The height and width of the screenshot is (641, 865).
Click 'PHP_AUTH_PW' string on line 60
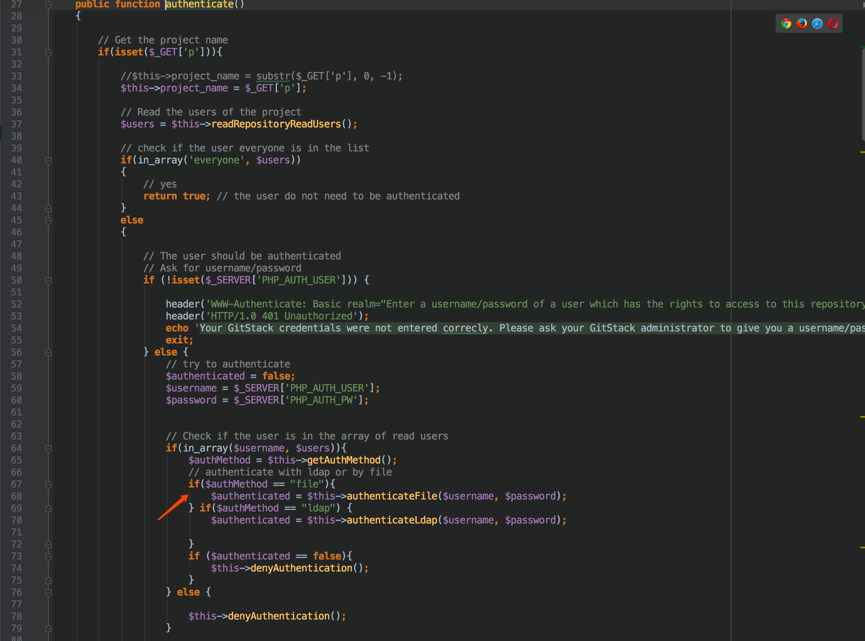[x=322, y=400]
